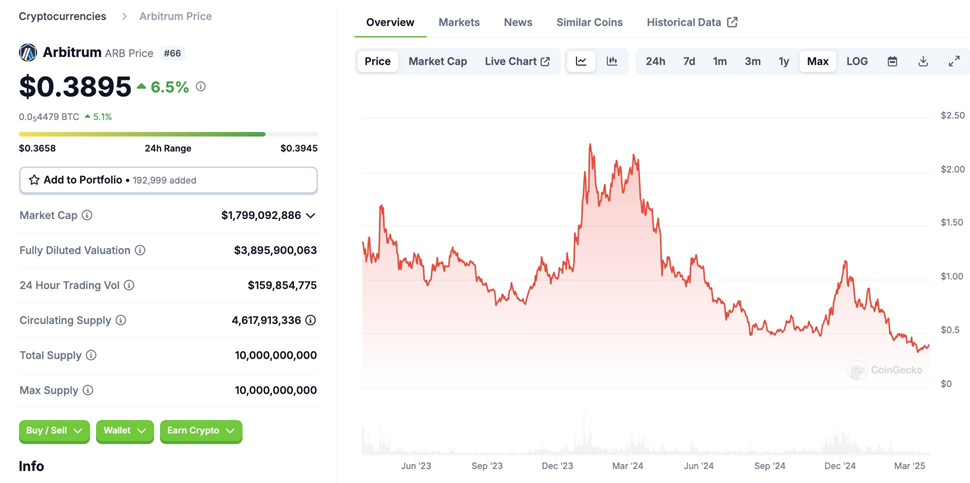
Task: Set chart range to 3m
Action: (753, 61)
